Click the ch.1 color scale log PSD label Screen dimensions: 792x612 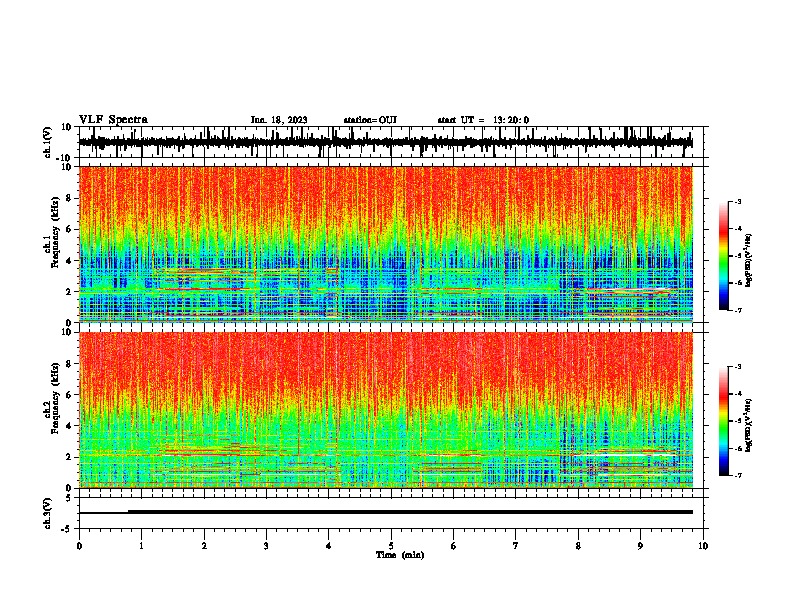[749, 261]
